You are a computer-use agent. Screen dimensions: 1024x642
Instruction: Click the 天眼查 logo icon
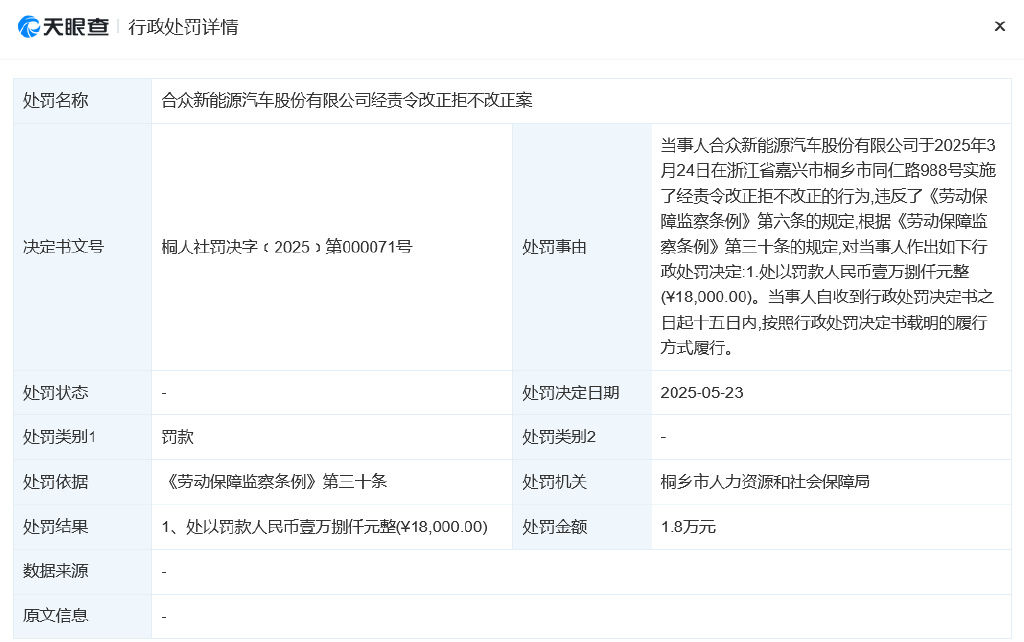[29, 27]
